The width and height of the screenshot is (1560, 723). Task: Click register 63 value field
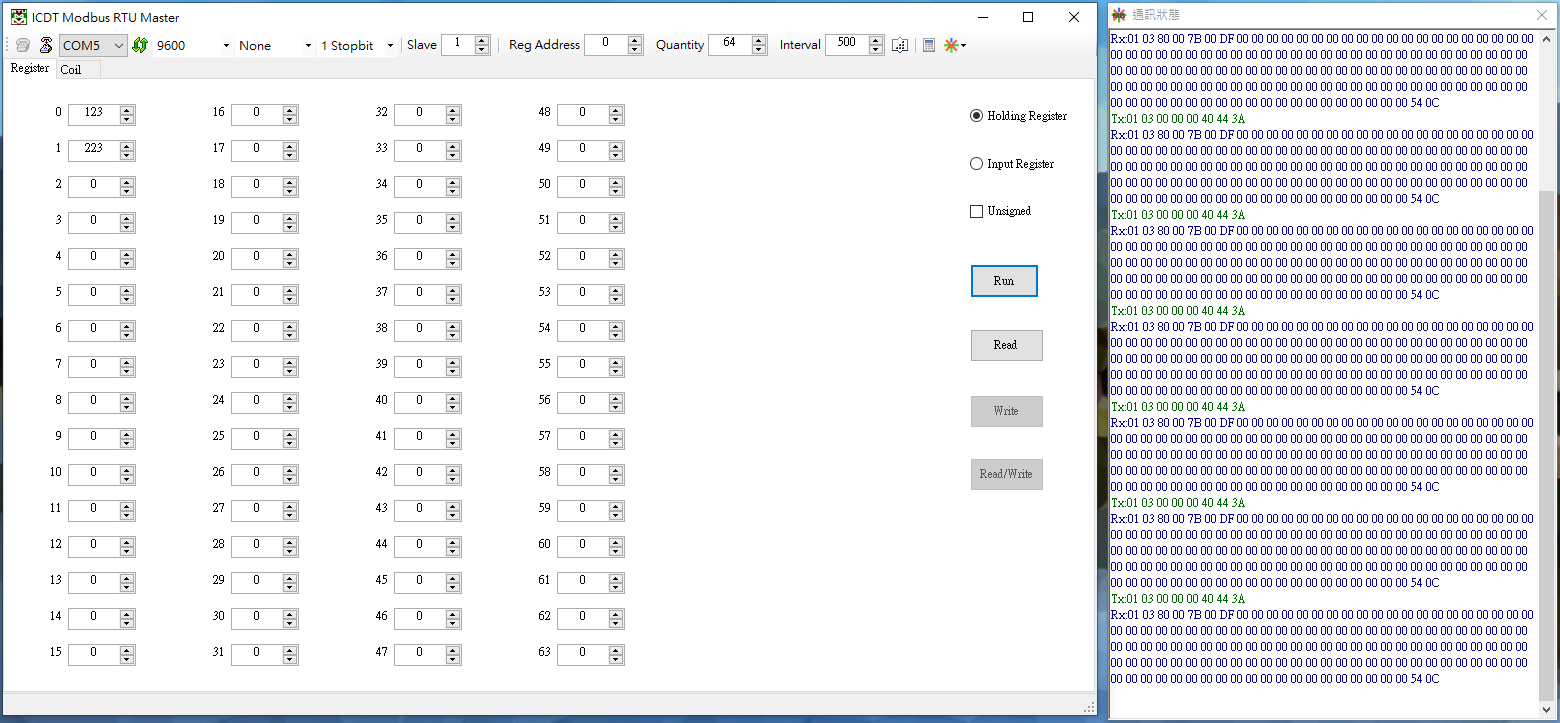[583, 653]
